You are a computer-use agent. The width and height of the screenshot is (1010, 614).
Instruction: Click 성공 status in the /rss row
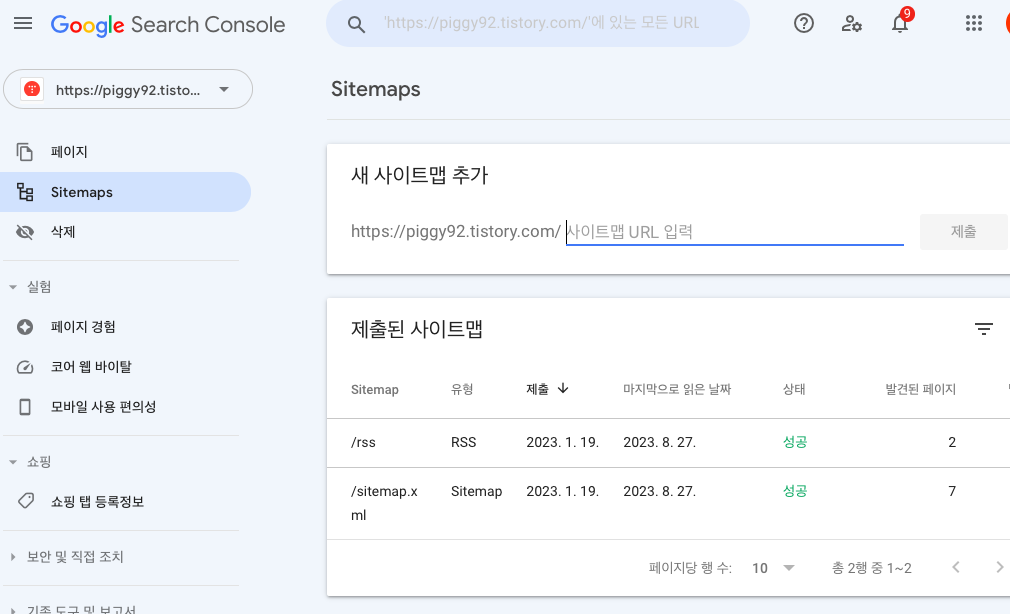795,443
